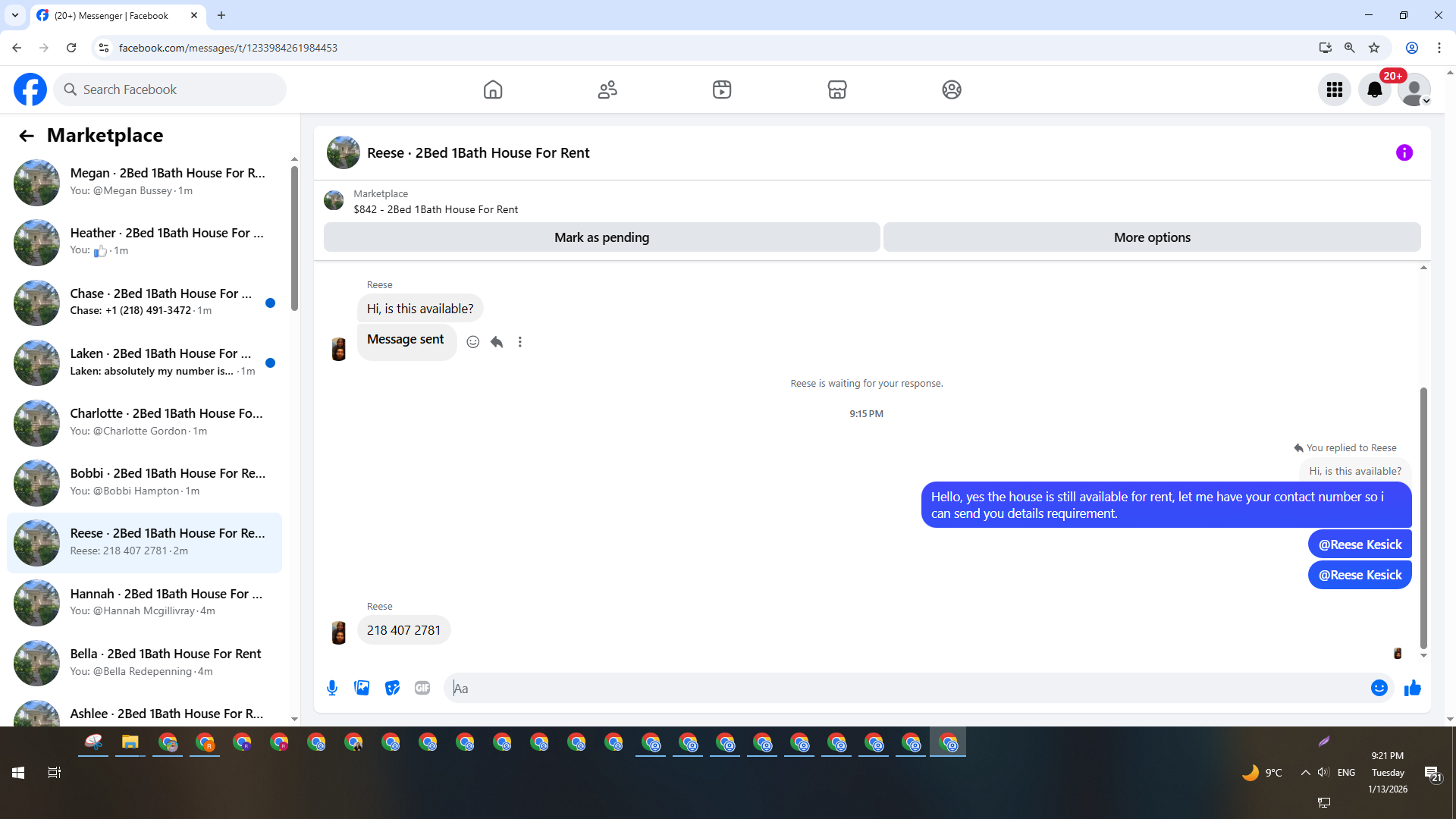This screenshot has height=819, width=1456.
Task: Open the Marketplace tab in top navigation
Action: pyautogui.click(x=836, y=90)
